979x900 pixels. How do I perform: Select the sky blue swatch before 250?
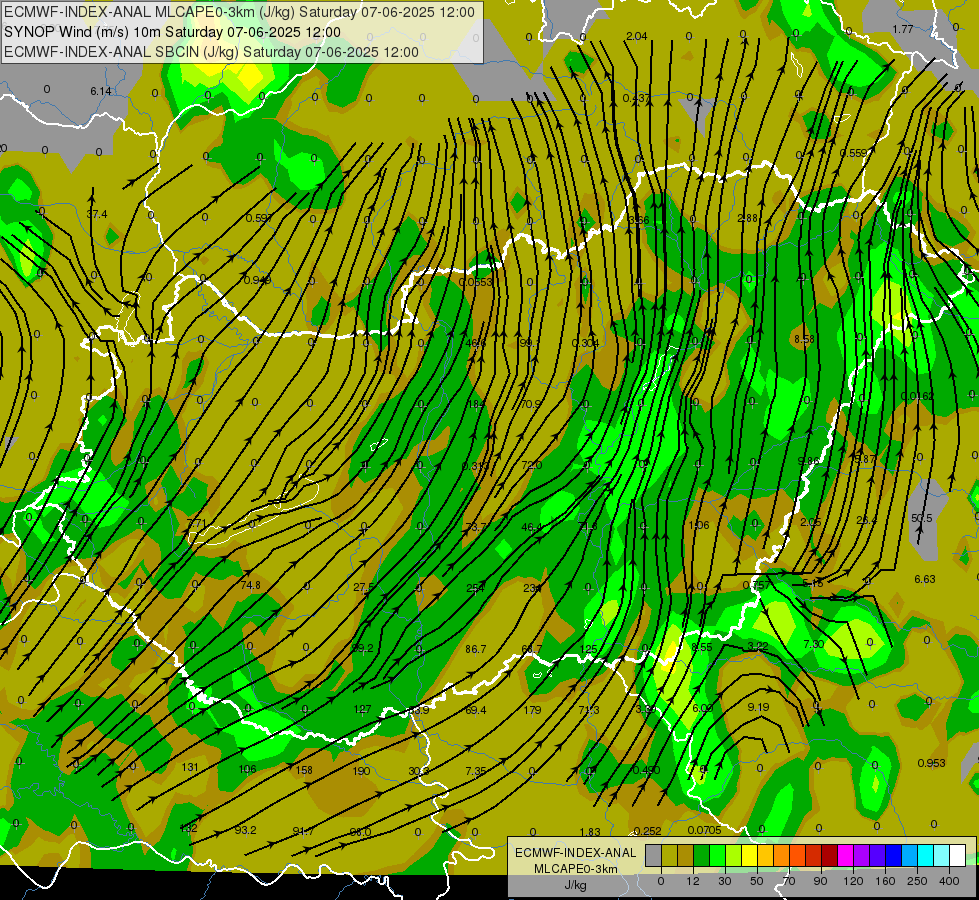[x=910, y=856]
